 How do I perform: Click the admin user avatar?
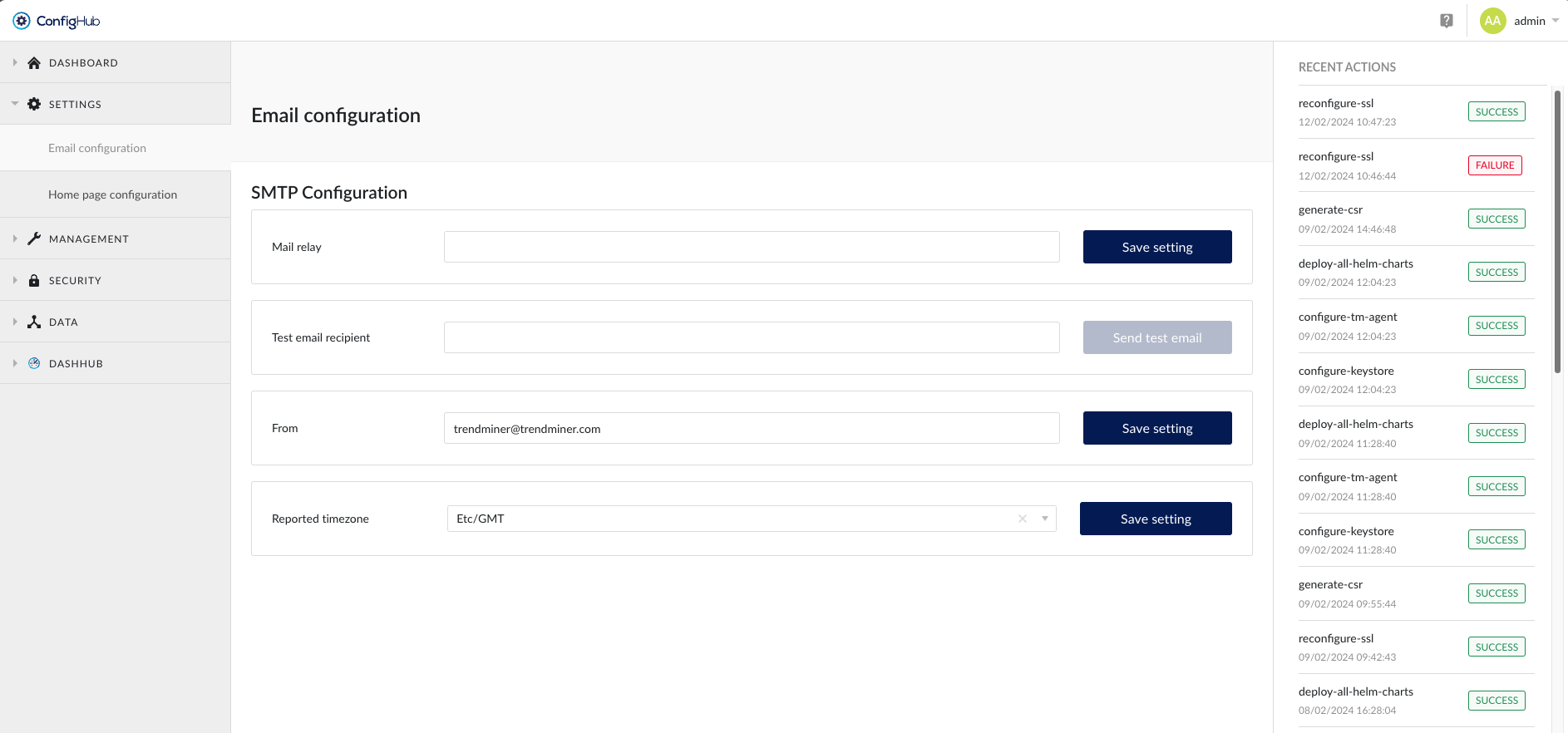pyautogui.click(x=1493, y=21)
